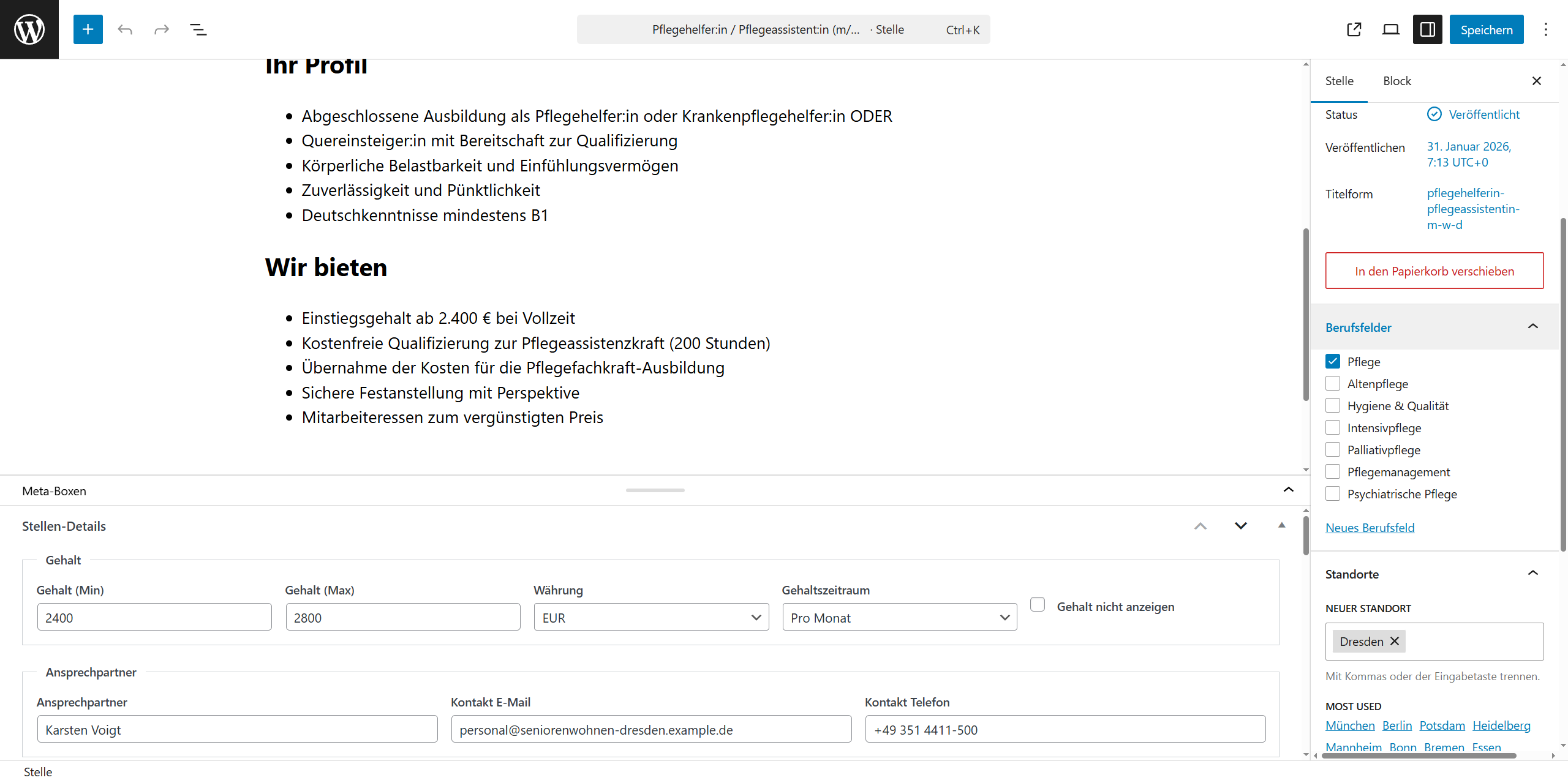The image size is (1568, 783).
Task: Switch to the Block tab
Action: click(1396, 80)
